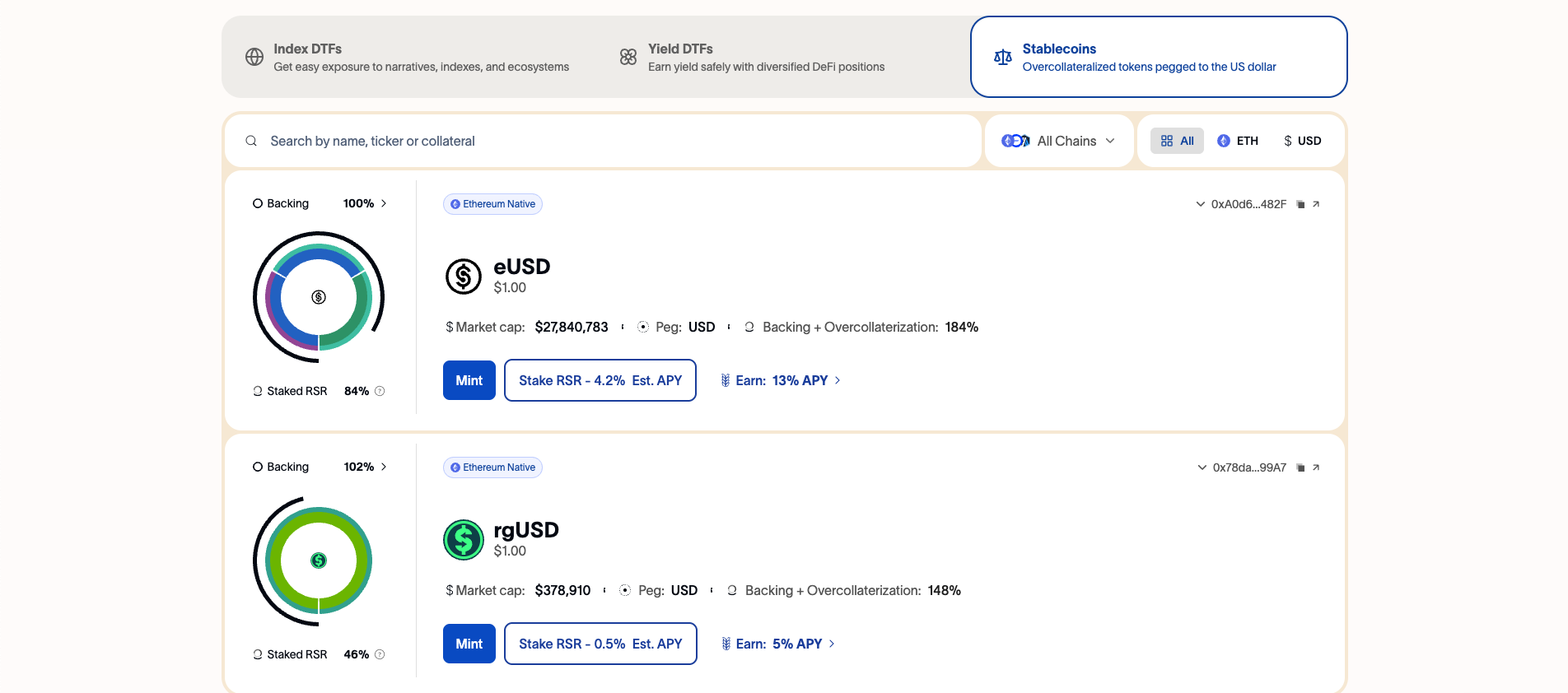Image resolution: width=1568 pixels, height=693 pixels.
Task: Click the overlapping chain logos icon
Action: (x=1015, y=141)
